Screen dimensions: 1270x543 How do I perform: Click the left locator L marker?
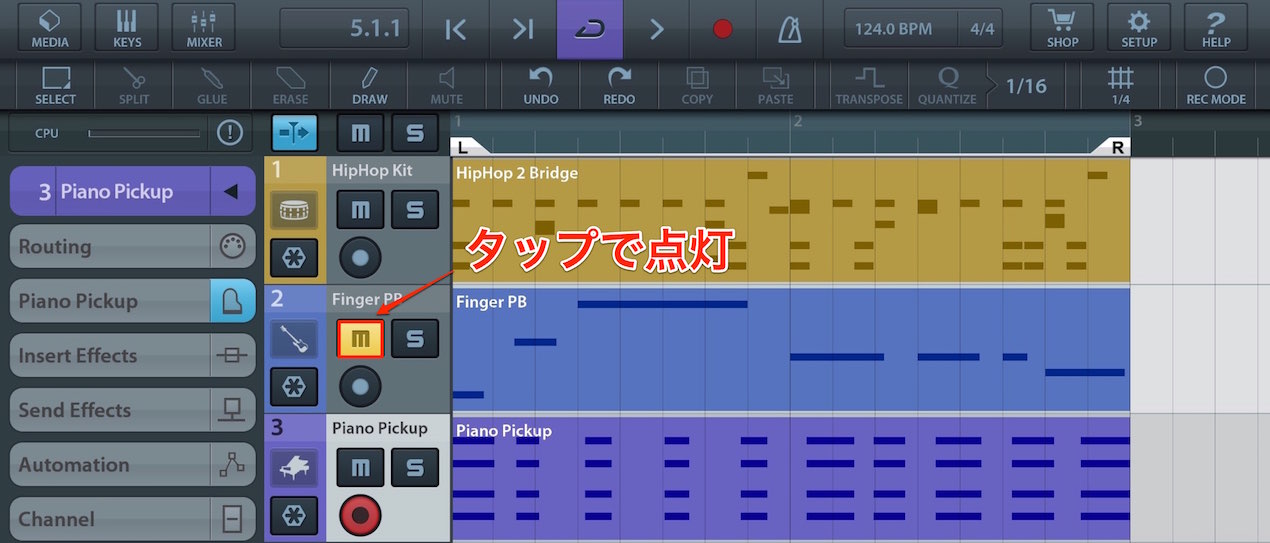click(x=463, y=147)
